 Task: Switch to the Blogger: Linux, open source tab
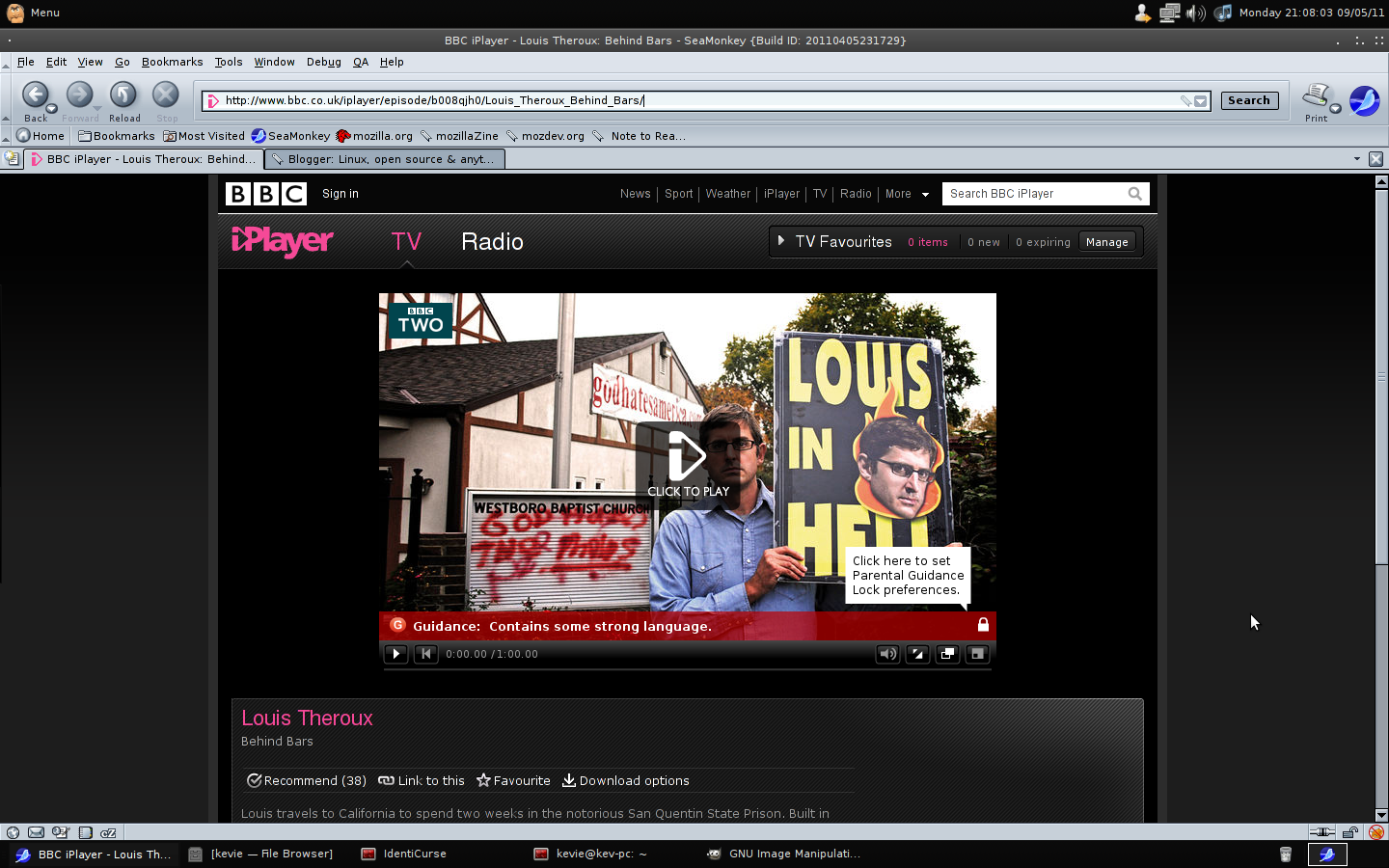coord(384,159)
